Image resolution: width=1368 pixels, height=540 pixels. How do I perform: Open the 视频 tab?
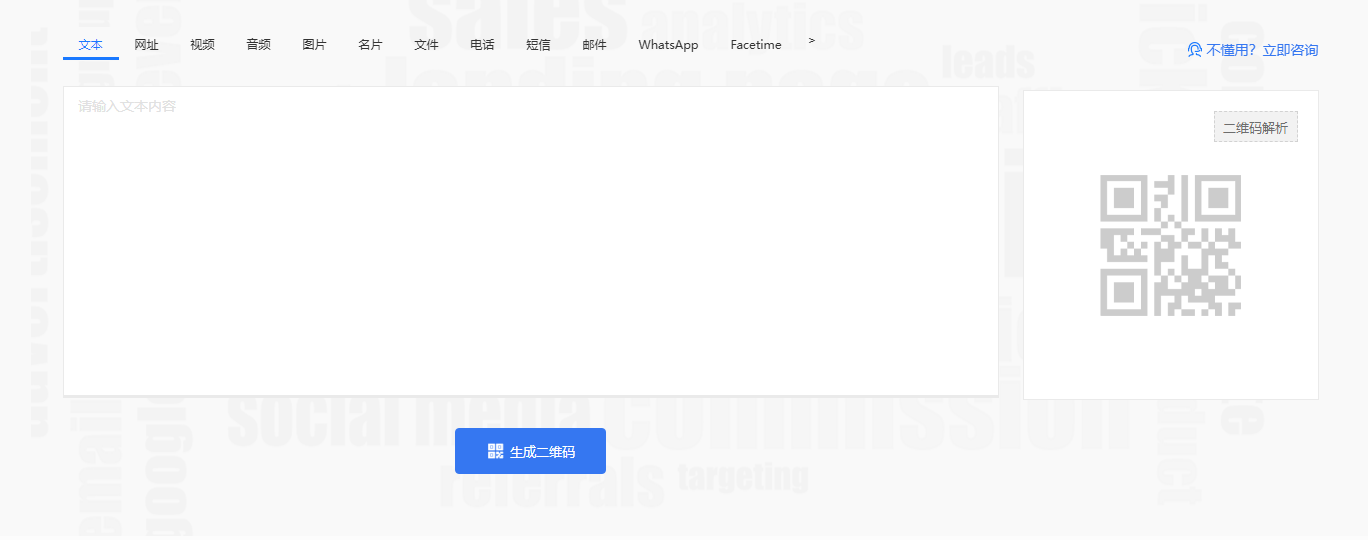coord(203,45)
